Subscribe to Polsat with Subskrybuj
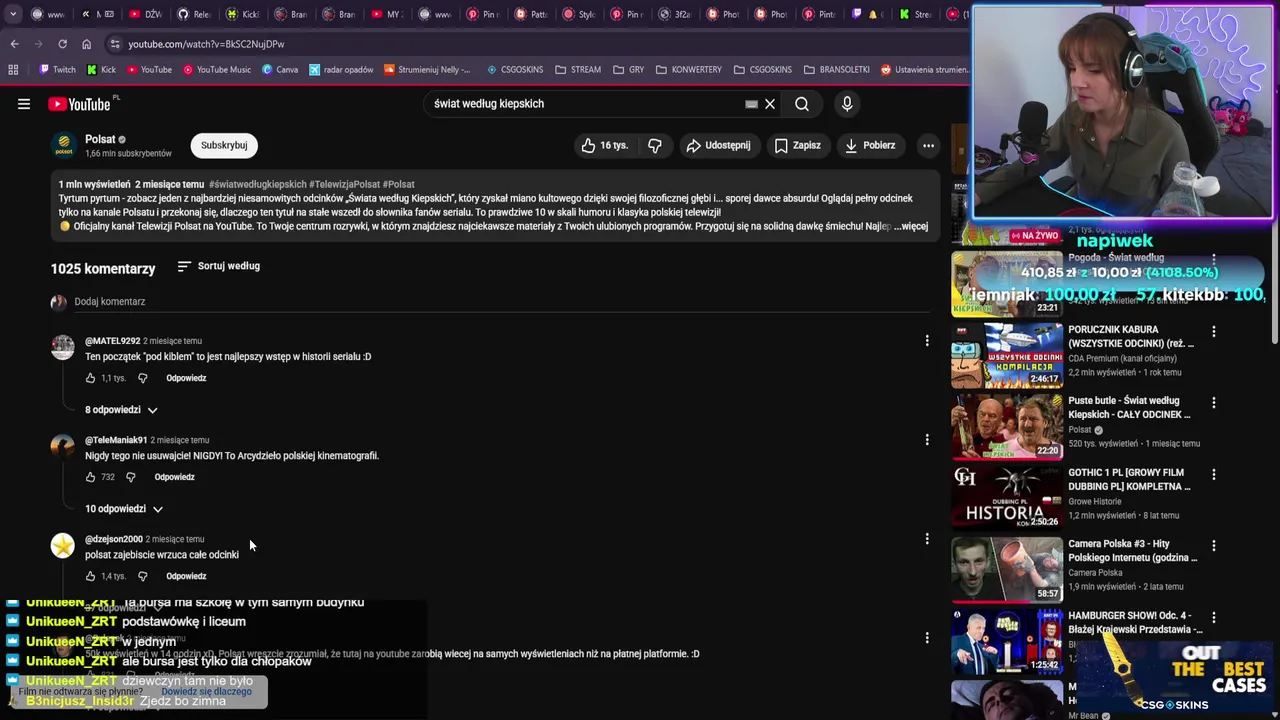 224,145
